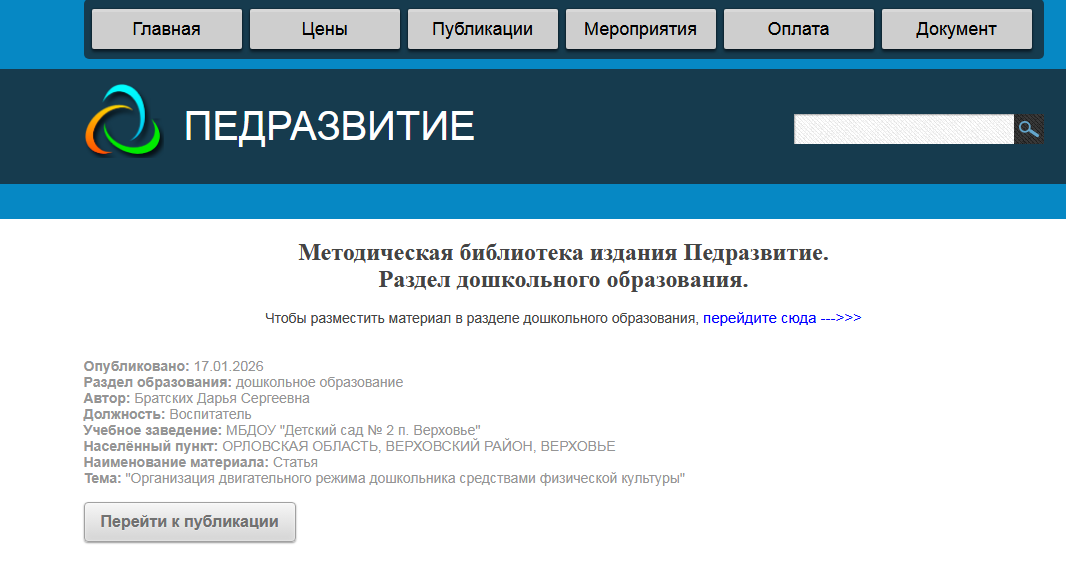The image size is (1066, 562).
Task: Open the Главная menu item
Action: click(x=167, y=29)
